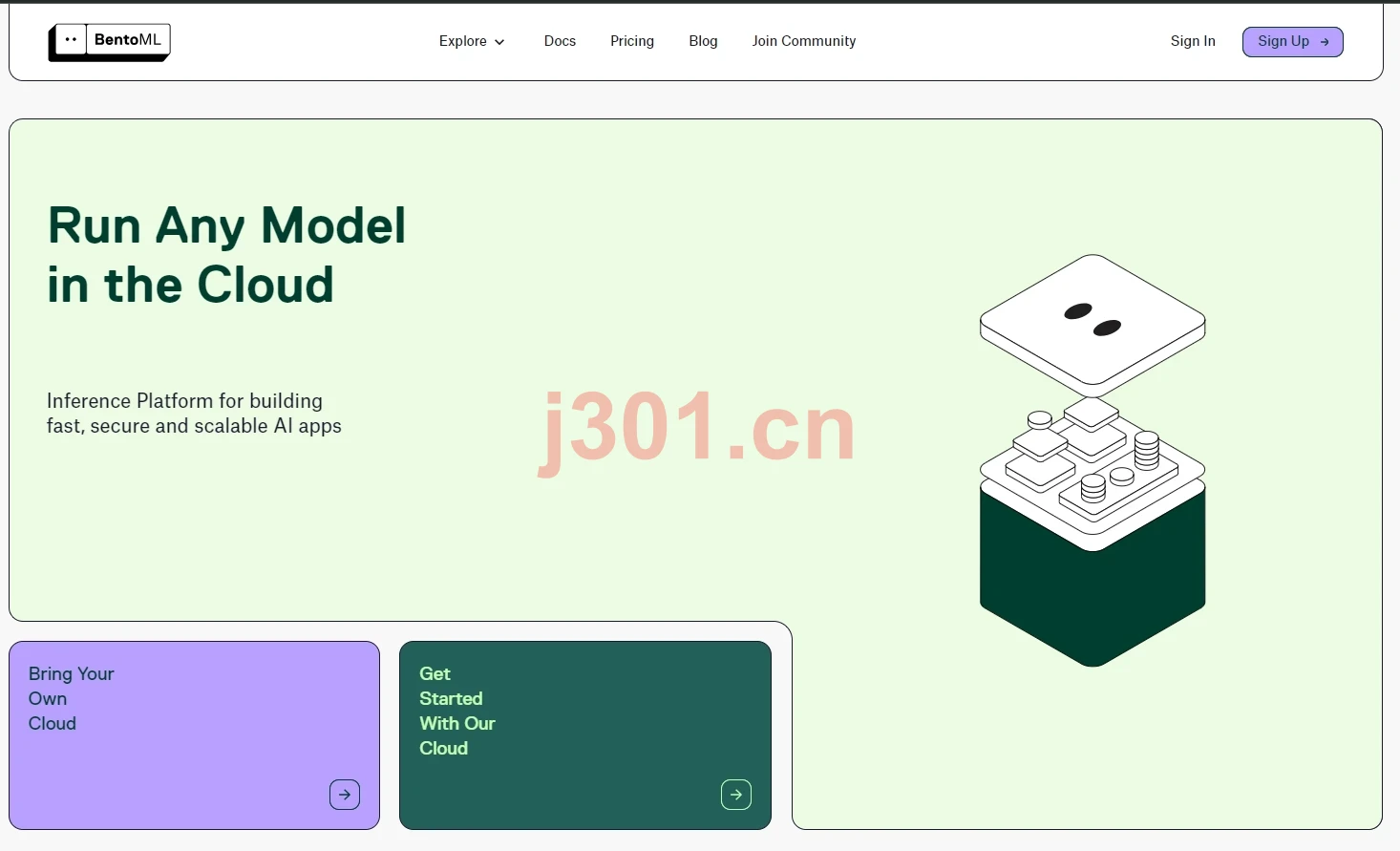The width and height of the screenshot is (1400, 851).
Task: Click the Inference Platform for building tagline
Action: 194,414
